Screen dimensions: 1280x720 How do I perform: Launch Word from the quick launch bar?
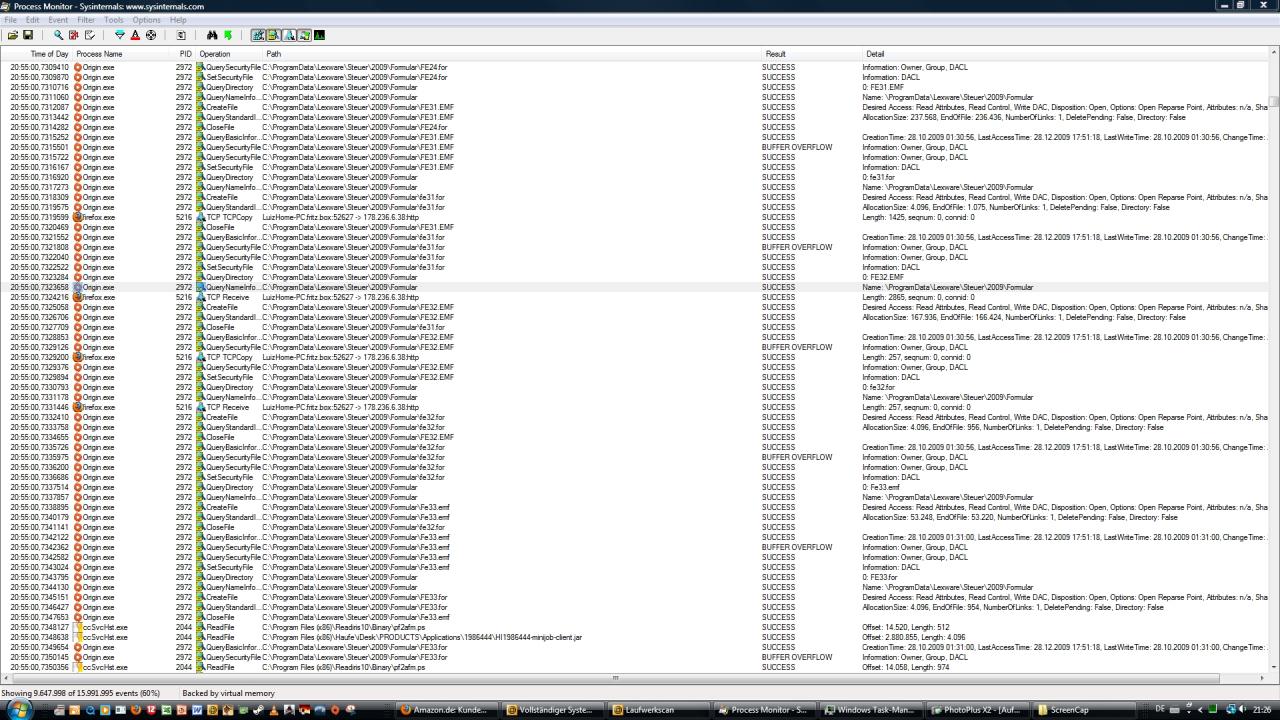197,710
